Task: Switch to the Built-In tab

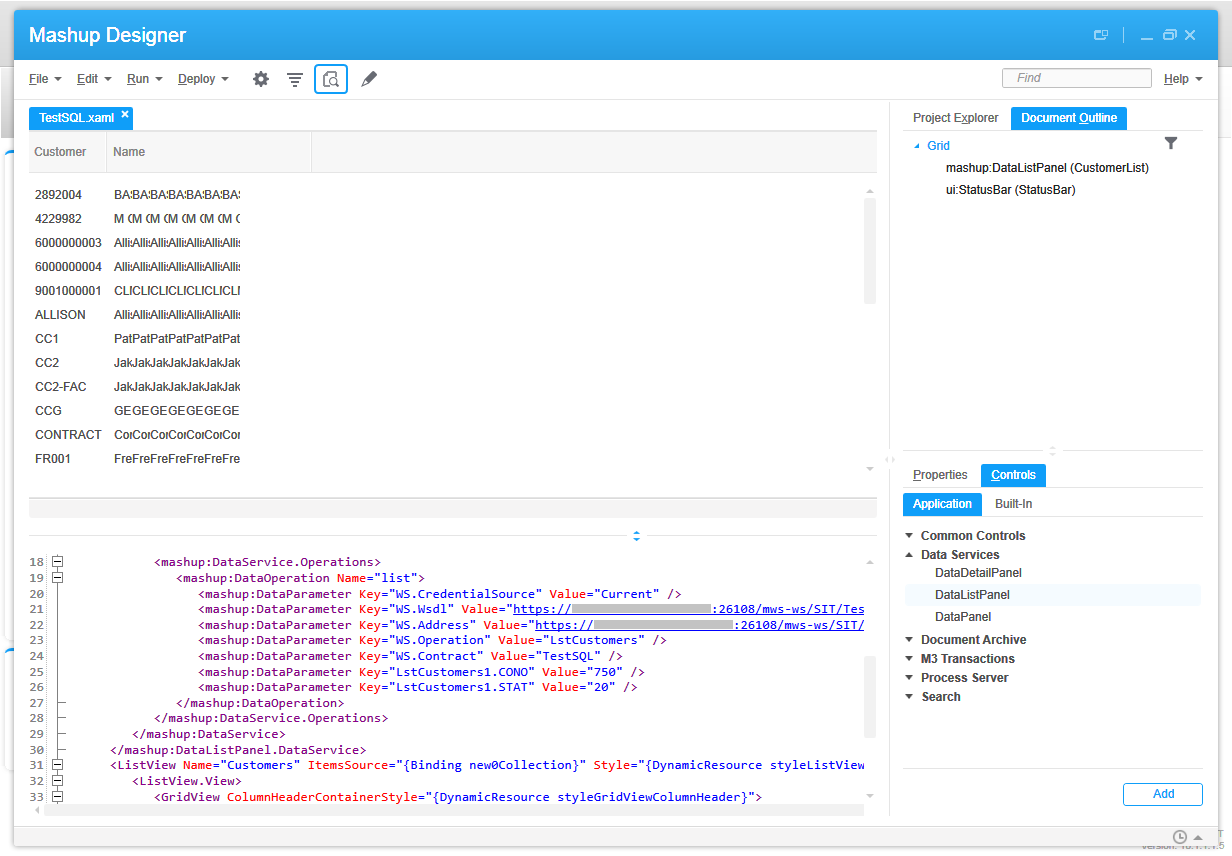Action: [1013, 504]
